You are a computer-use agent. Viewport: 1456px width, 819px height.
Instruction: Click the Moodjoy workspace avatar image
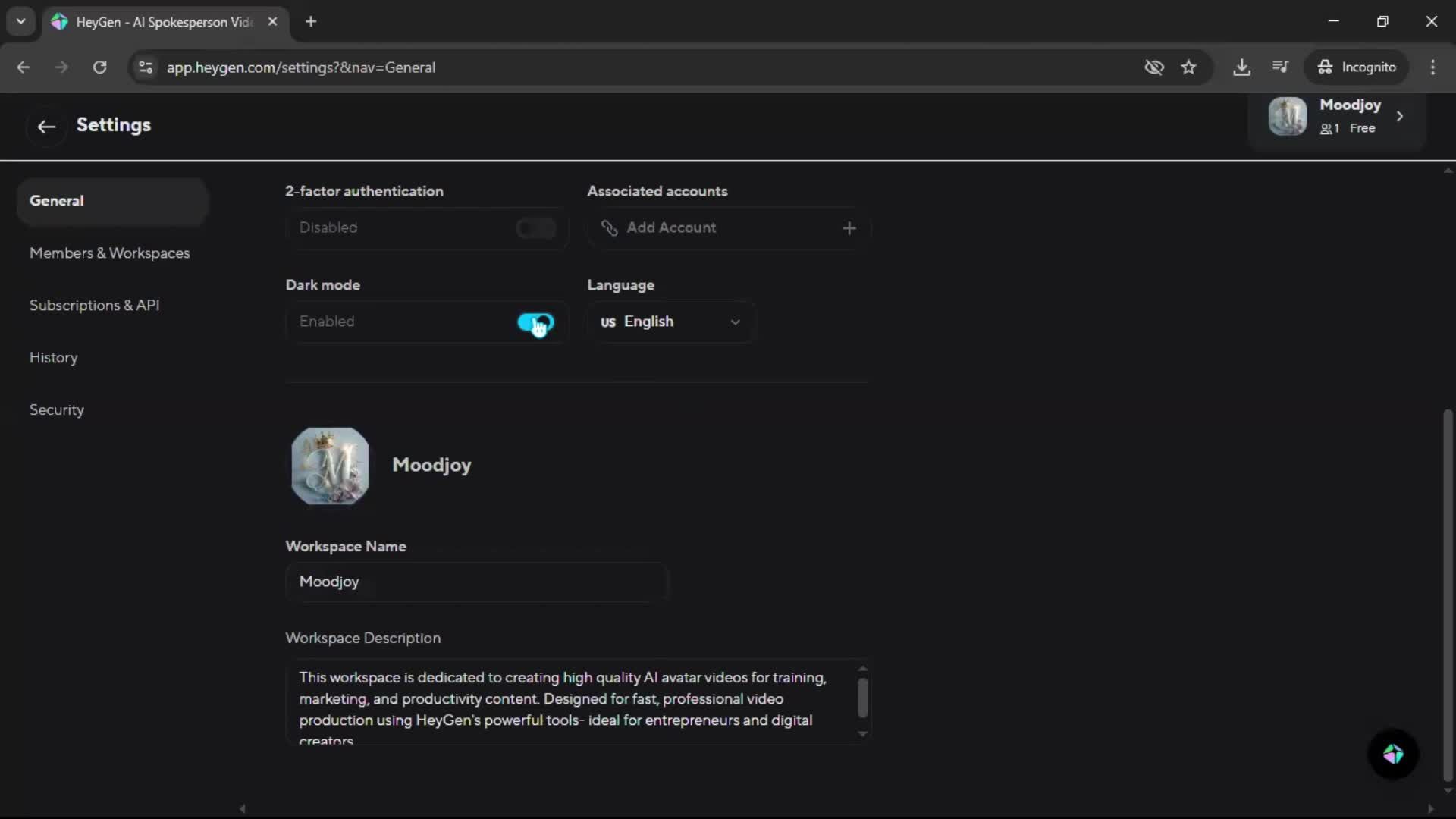coord(330,466)
